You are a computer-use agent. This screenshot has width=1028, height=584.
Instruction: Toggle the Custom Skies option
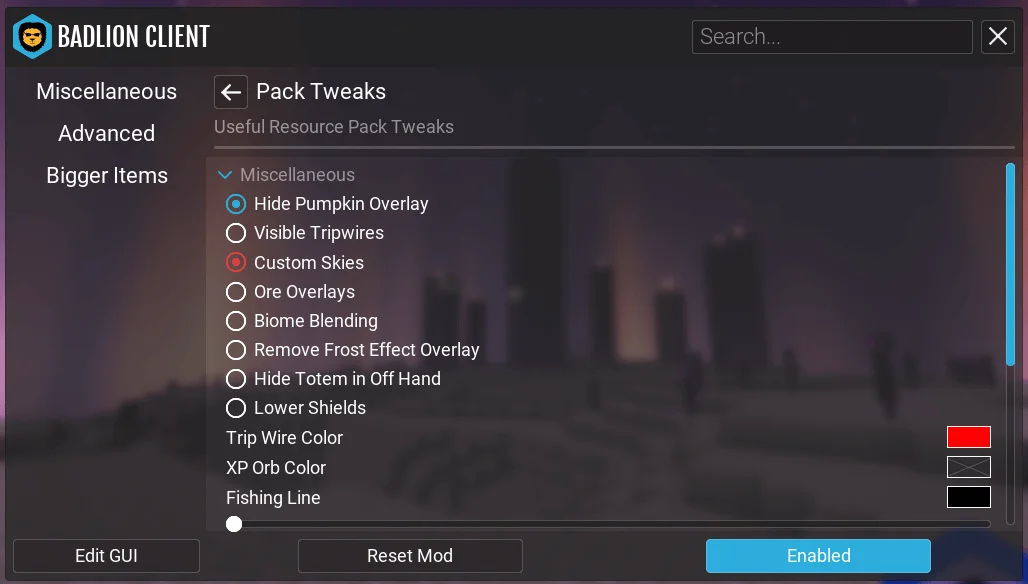pos(236,262)
